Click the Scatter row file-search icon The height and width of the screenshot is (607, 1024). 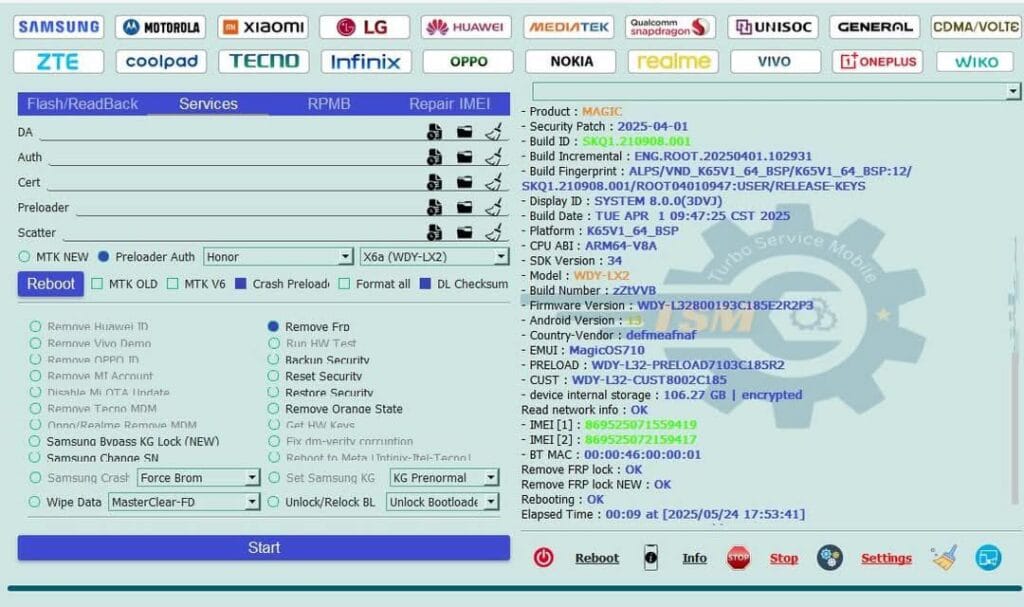coord(434,232)
